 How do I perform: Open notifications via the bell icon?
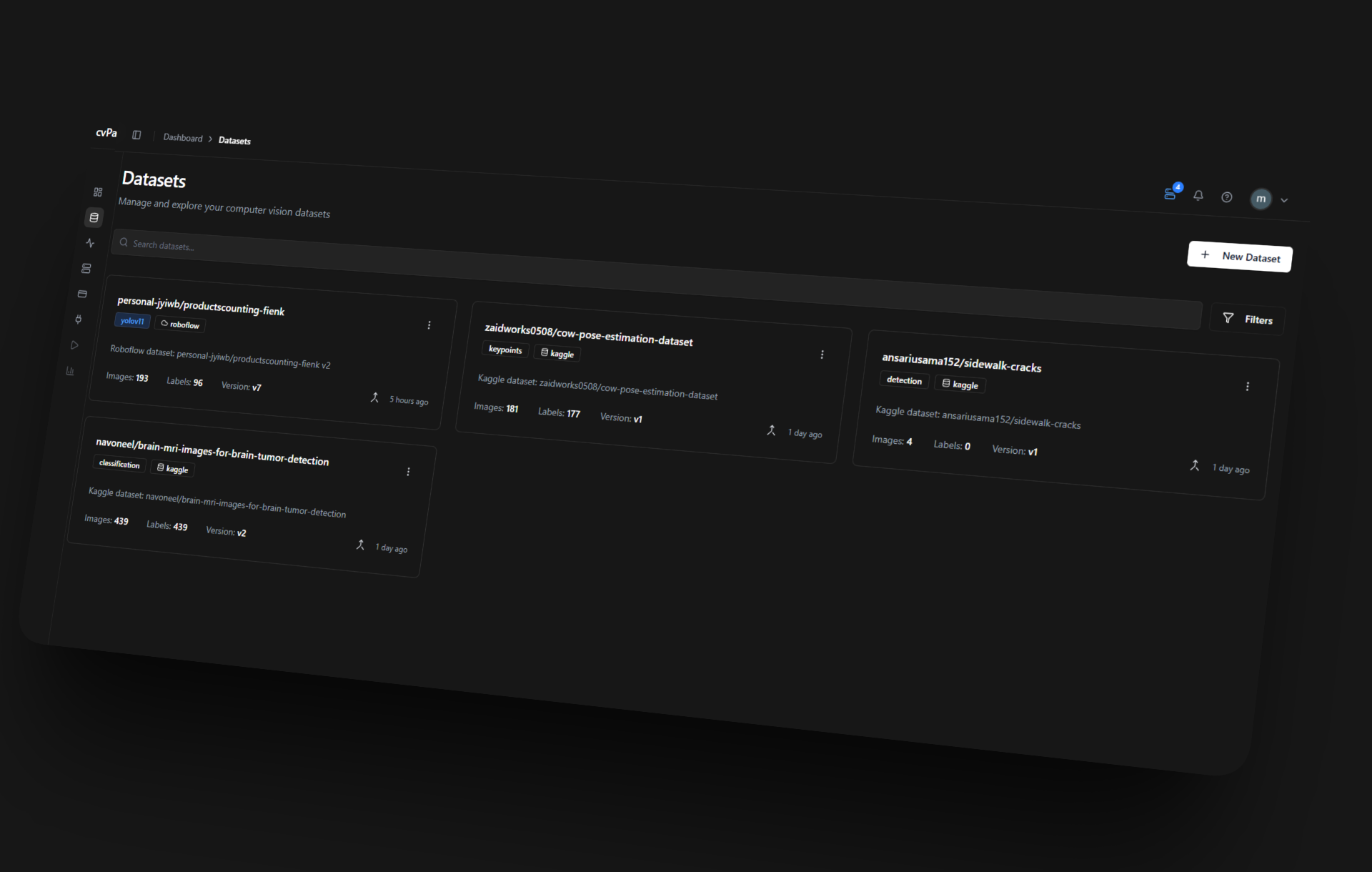pyautogui.click(x=1198, y=196)
